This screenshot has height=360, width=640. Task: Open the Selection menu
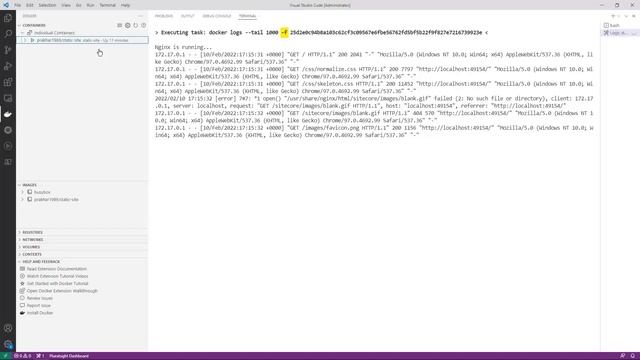tap(47, 5)
